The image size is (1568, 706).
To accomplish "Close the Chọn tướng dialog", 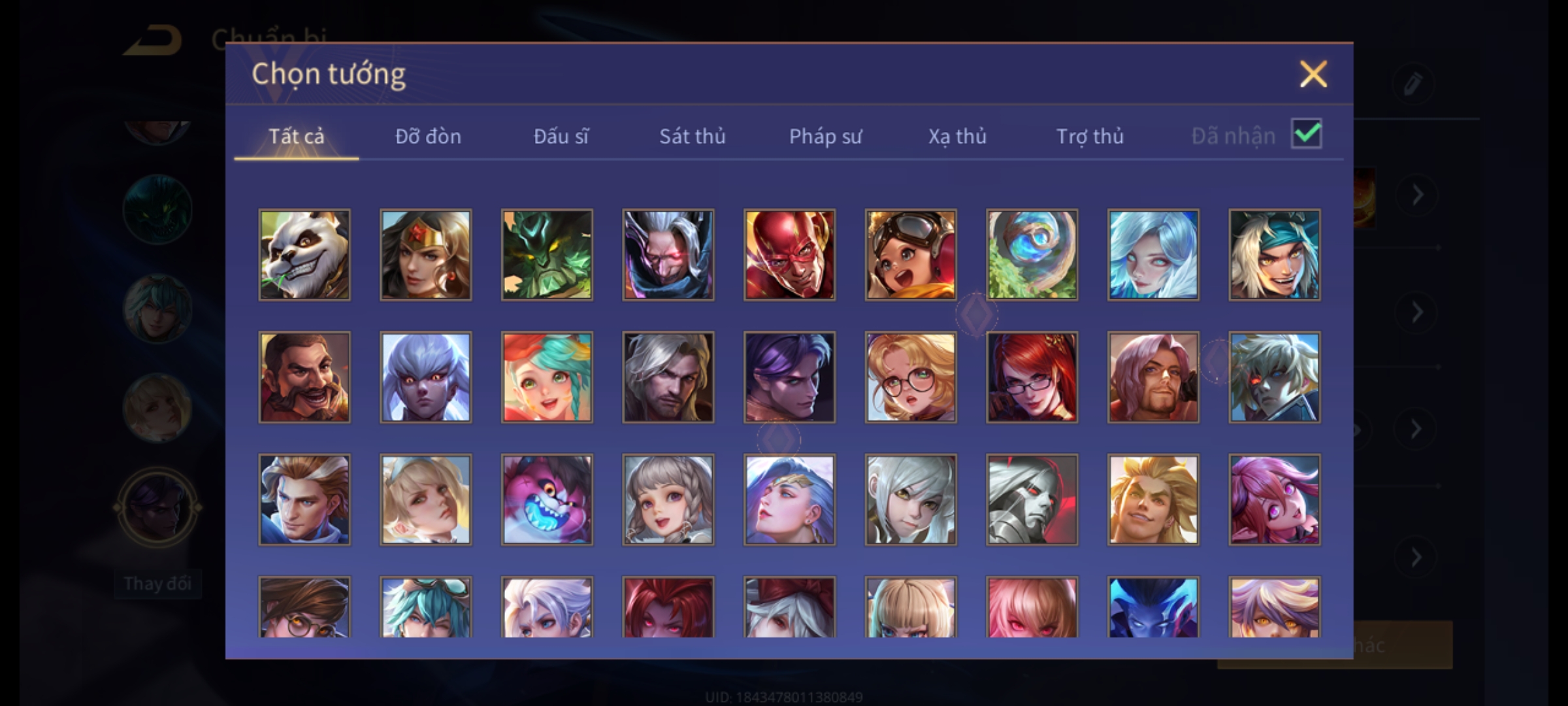I will (x=1313, y=74).
